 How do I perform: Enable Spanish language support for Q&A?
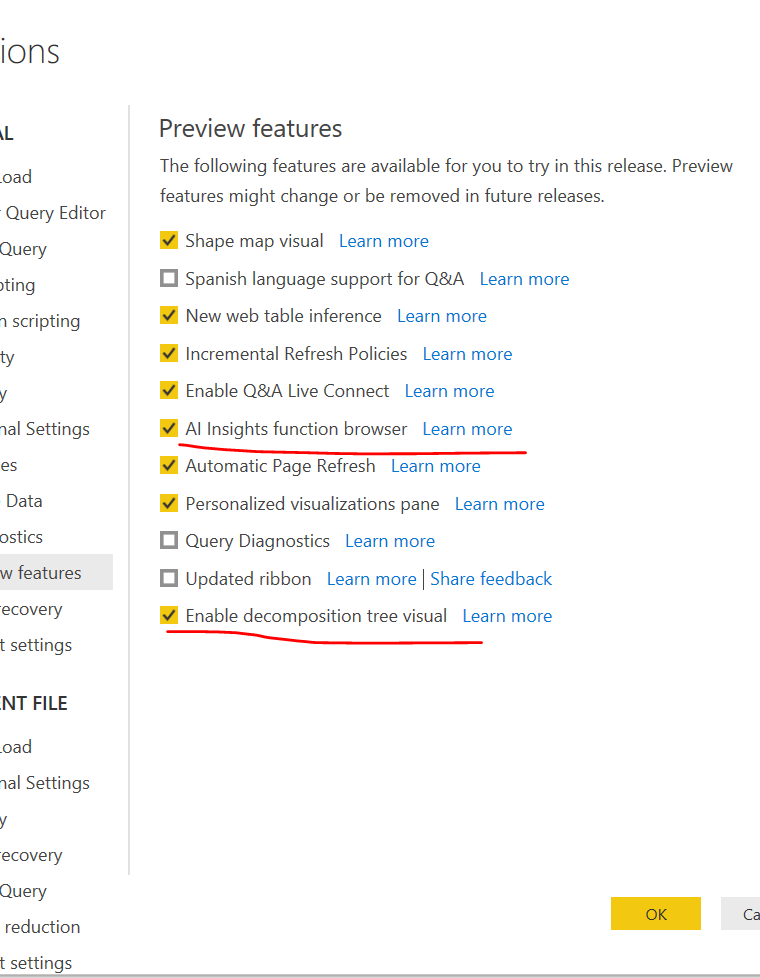(x=169, y=279)
